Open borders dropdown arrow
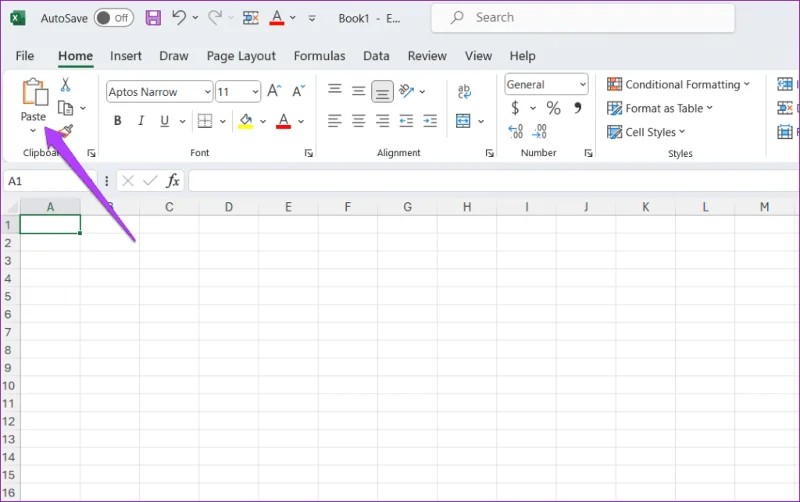 (222, 121)
